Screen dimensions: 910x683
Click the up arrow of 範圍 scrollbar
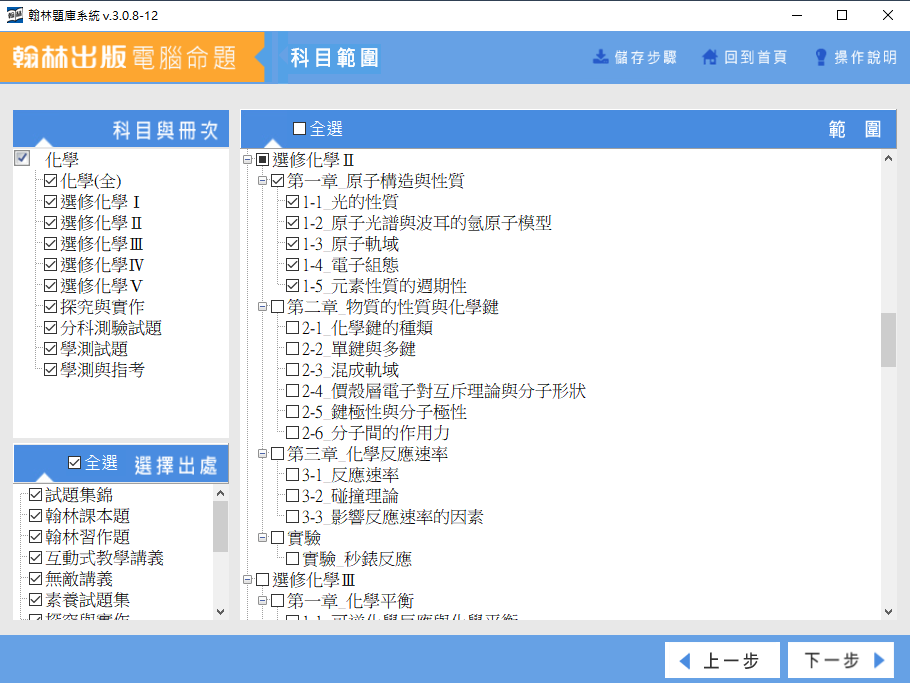(888, 158)
